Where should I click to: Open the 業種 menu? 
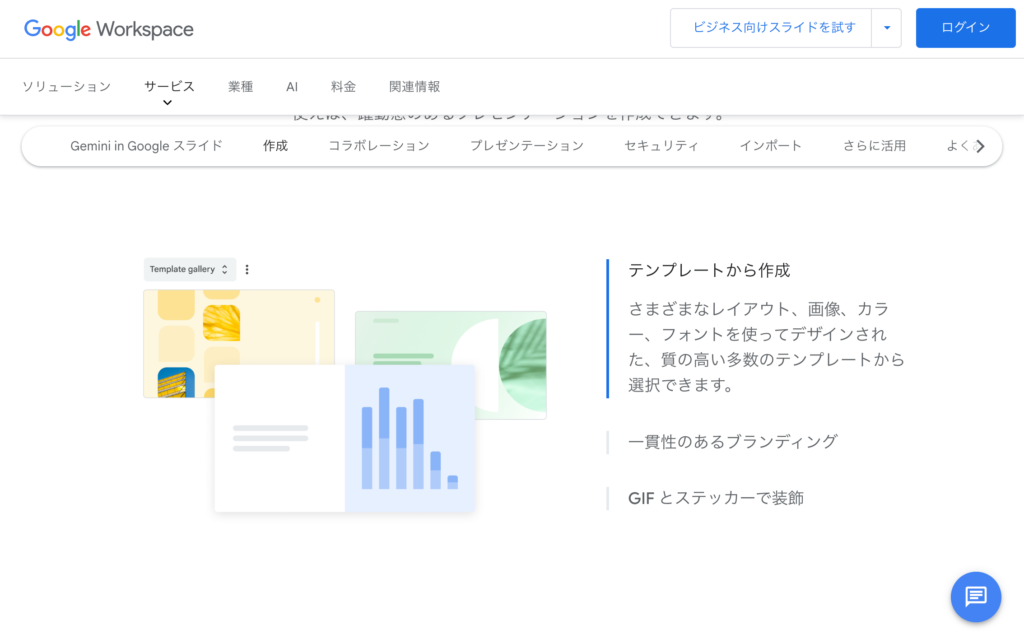pyautogui.click(x=240, y=87)
